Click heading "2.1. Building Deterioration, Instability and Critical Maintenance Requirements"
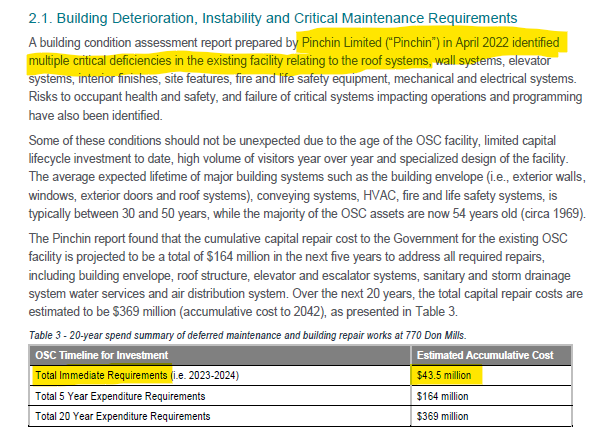 (273, 18)
